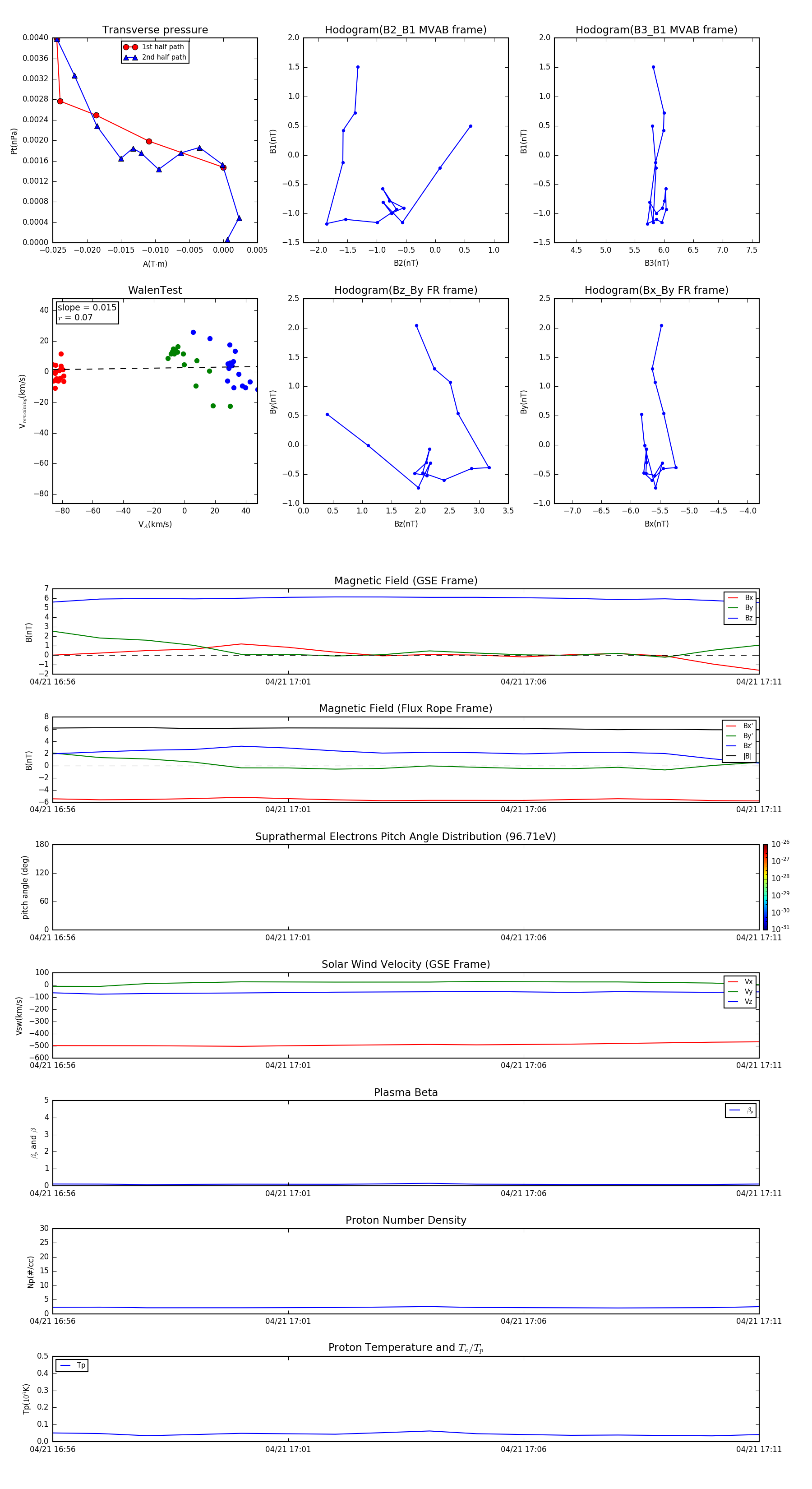Click "04/21 17:01" tick under Proton Temperature plot

click(x=288, y=1449)
